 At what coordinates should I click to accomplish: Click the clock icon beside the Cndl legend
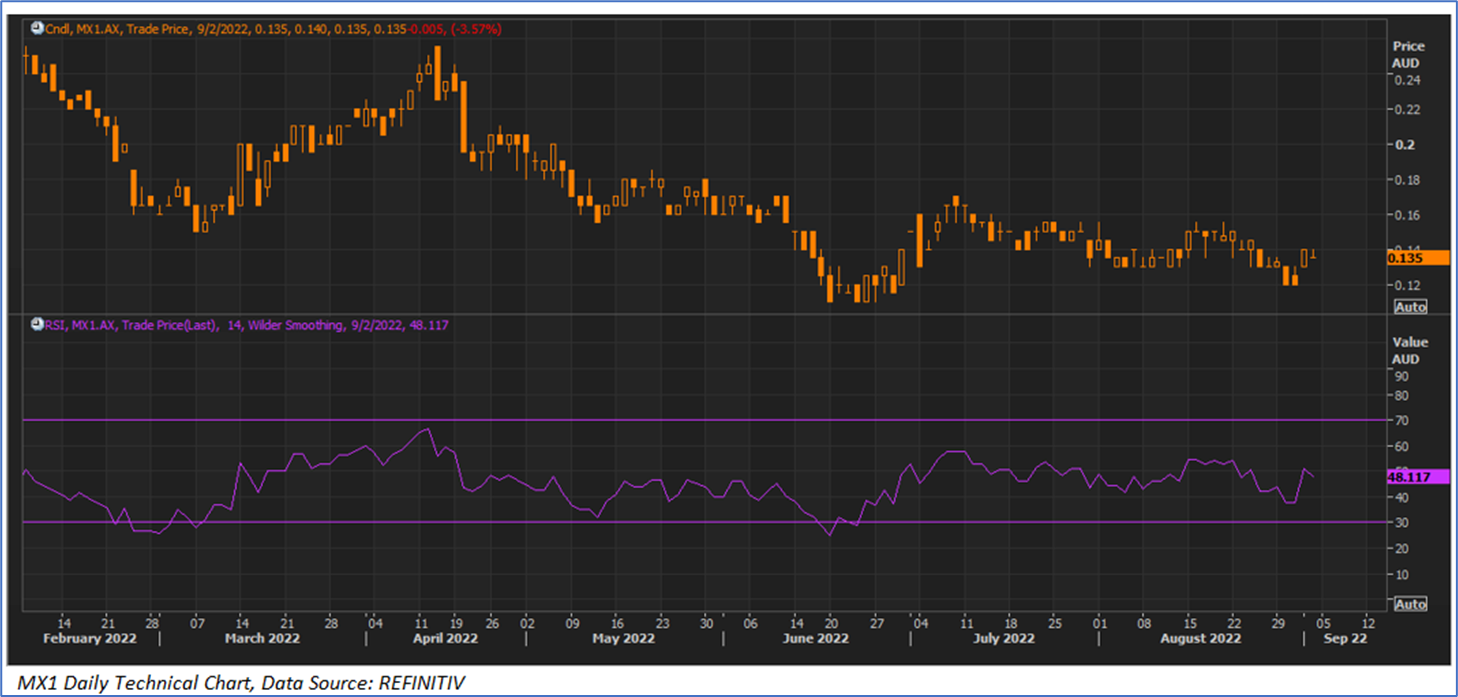coord(37,29)
